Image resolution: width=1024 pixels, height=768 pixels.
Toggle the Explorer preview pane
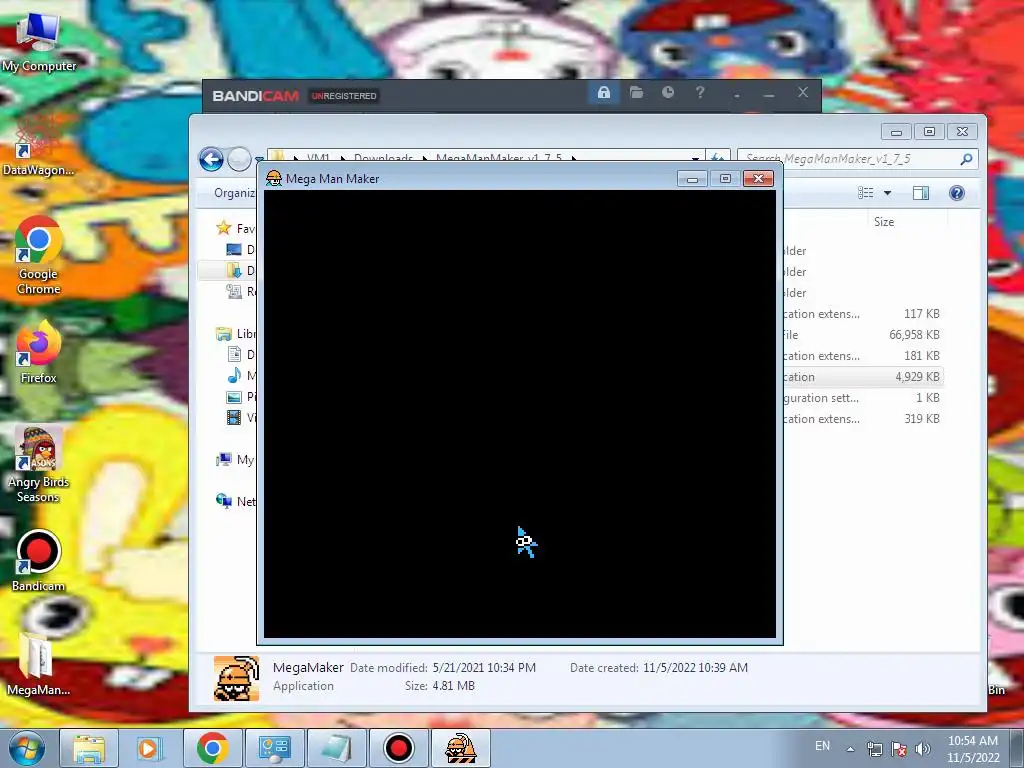(x=921, y=193)
